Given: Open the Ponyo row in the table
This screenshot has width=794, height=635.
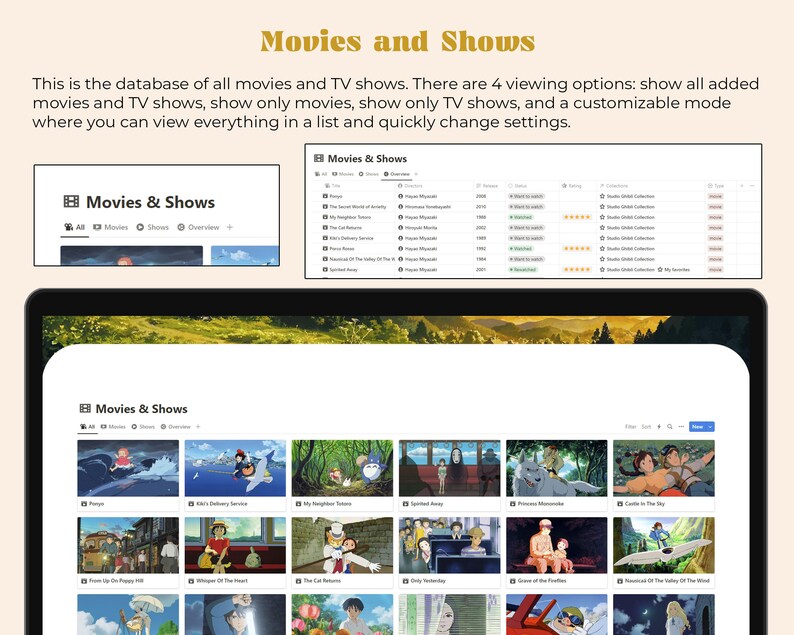Looking at the screenshot, I should click(333, 196).
